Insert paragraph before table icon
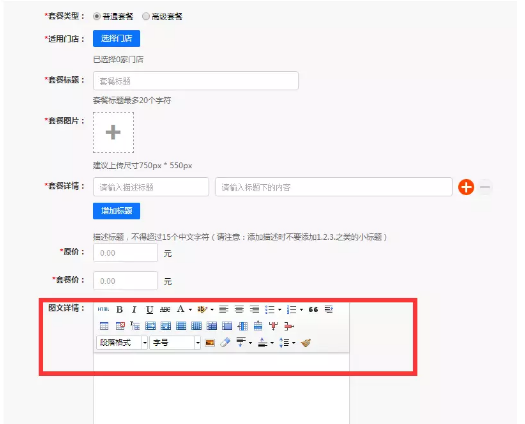Viewport: 525px width, 424px height. (135, 326)
